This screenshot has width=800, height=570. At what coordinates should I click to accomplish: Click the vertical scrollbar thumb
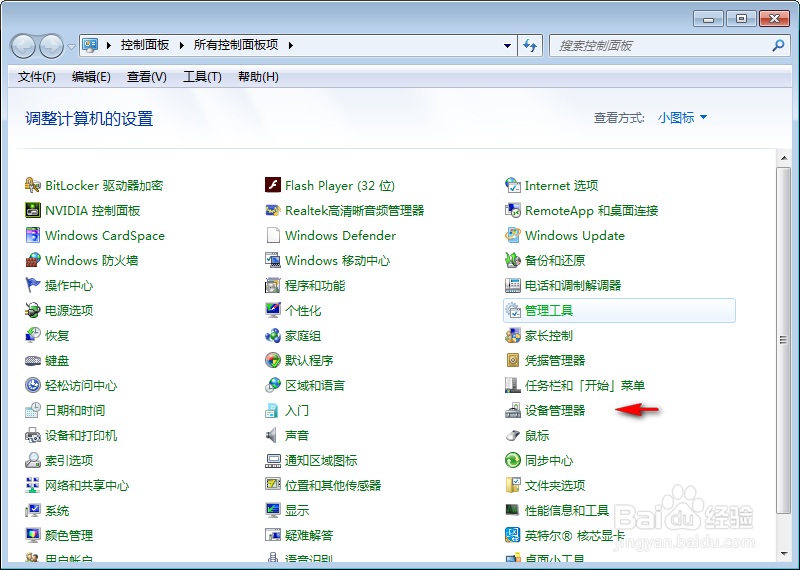click(x=784, y=340)
